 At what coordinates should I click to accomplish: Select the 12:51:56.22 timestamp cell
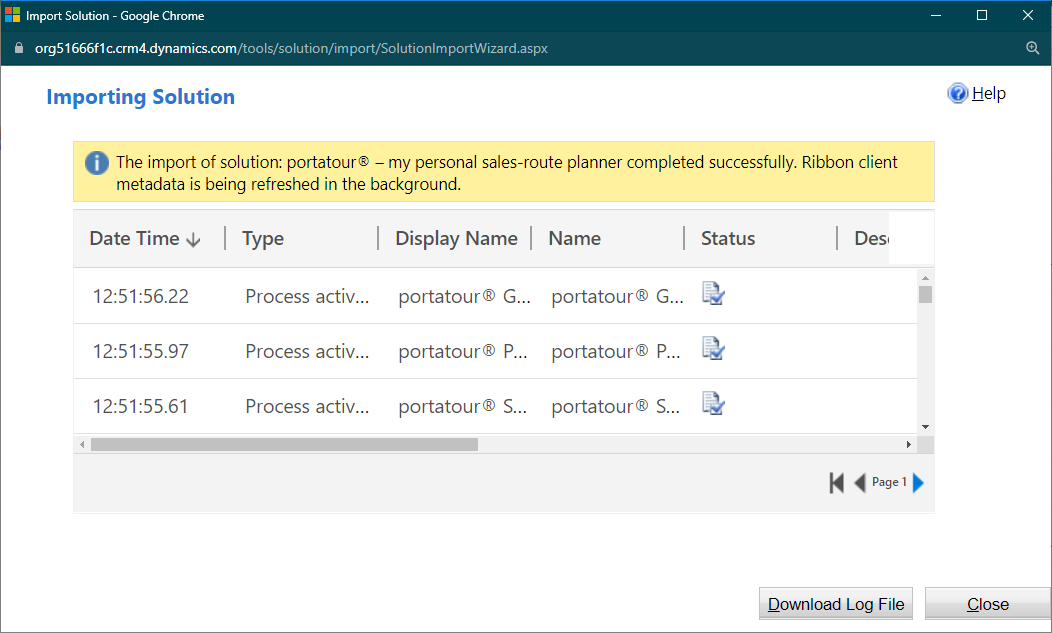point(141,296)
